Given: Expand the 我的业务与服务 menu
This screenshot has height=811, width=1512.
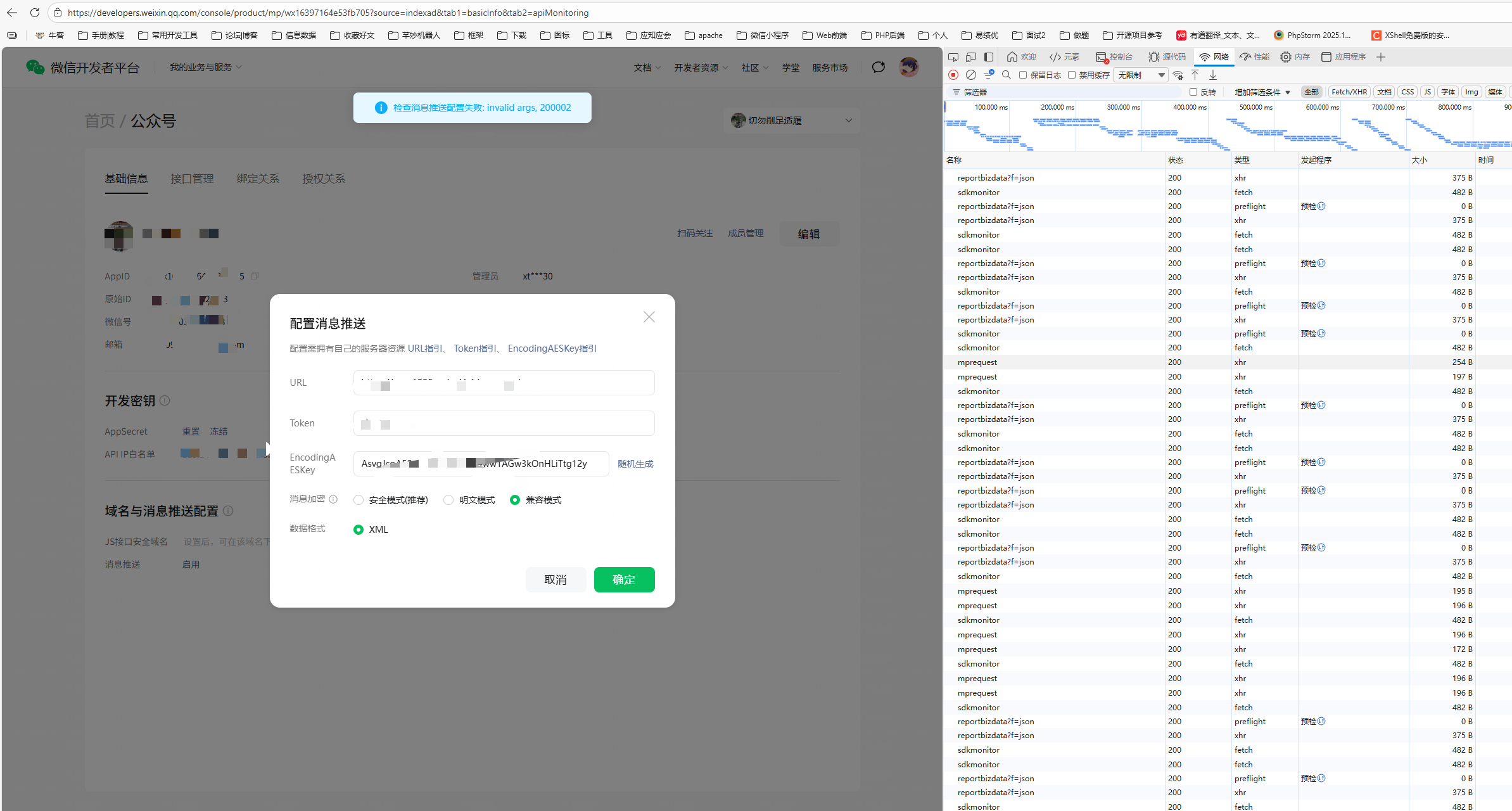Looking at the screenshot, I should pyautogui.click(x=205, y=67).
